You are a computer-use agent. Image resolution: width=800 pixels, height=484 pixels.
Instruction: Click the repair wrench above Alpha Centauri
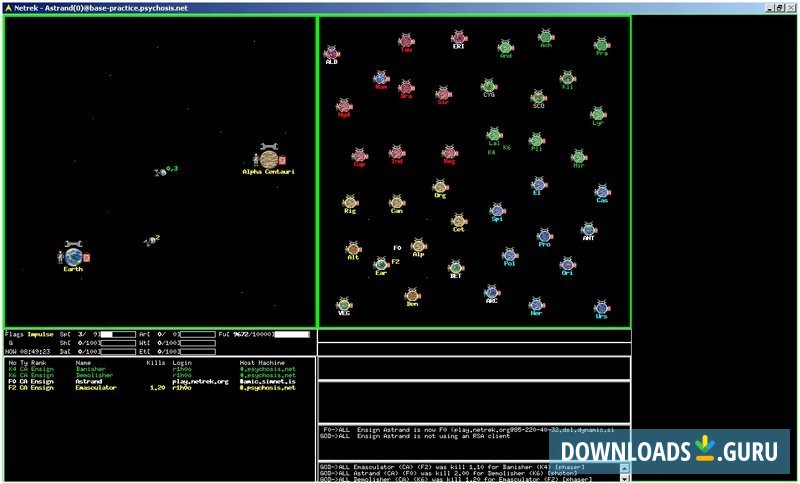pyautogui.click(x=268, y=147)
